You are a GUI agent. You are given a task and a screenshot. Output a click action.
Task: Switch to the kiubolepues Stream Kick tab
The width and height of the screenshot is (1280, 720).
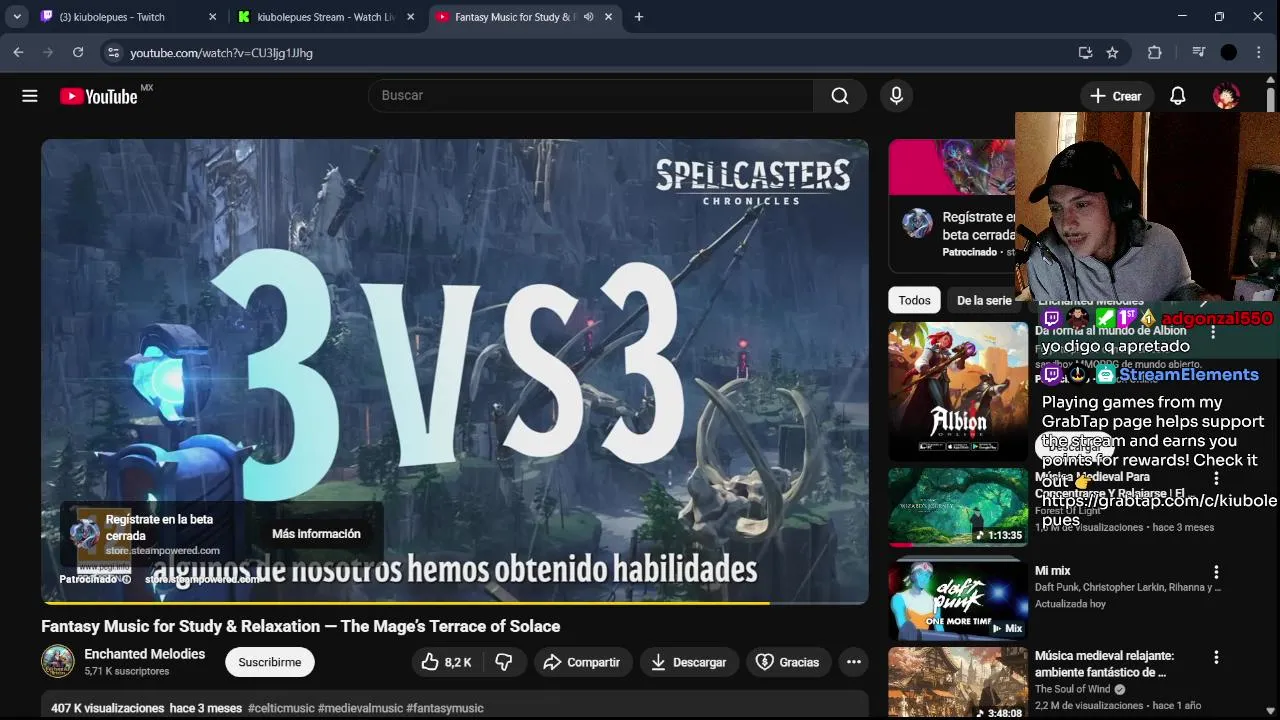coord(326,17)
